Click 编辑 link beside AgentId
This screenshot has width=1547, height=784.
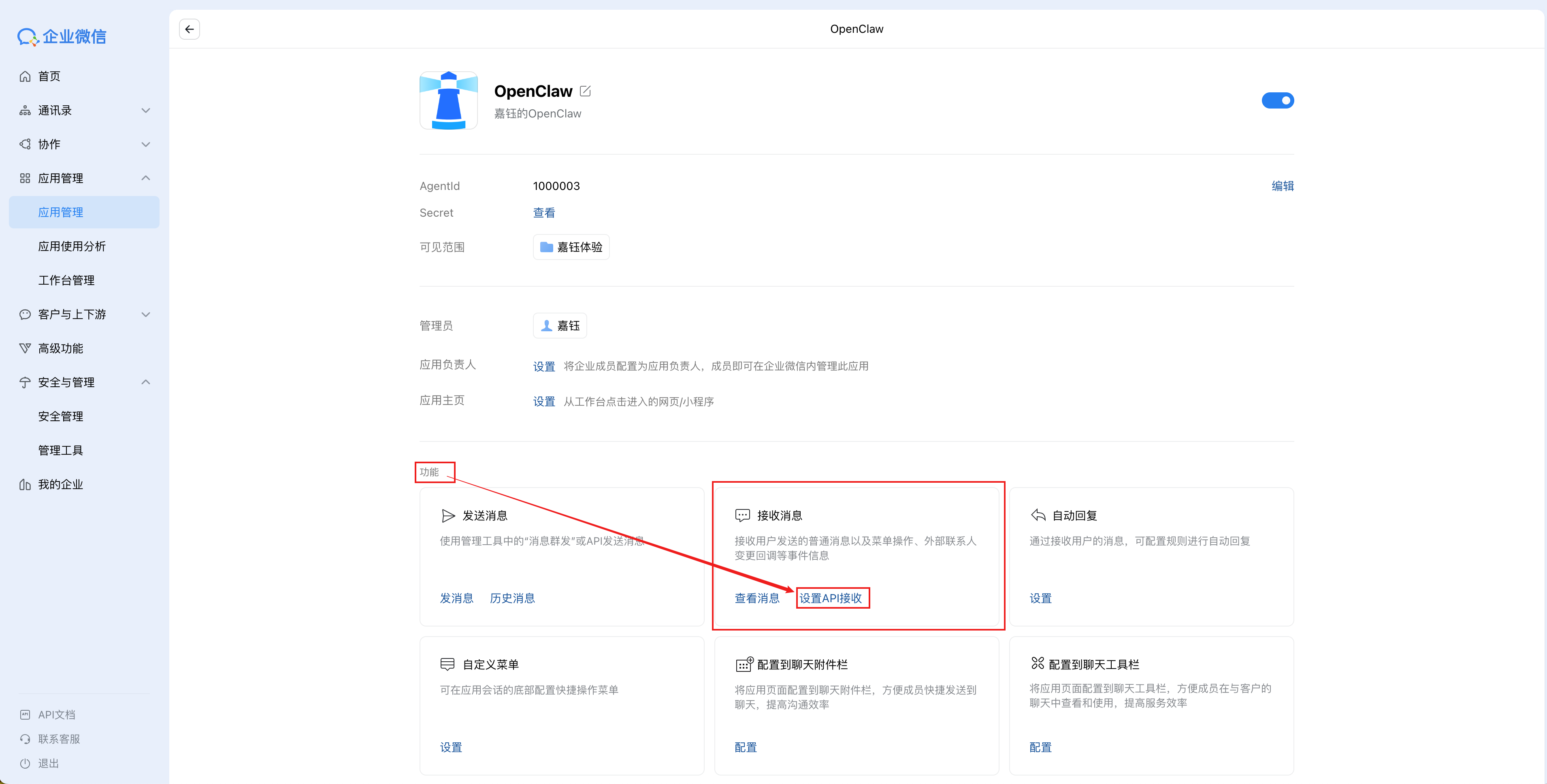pyautogui.click(x=1282, y=186)
